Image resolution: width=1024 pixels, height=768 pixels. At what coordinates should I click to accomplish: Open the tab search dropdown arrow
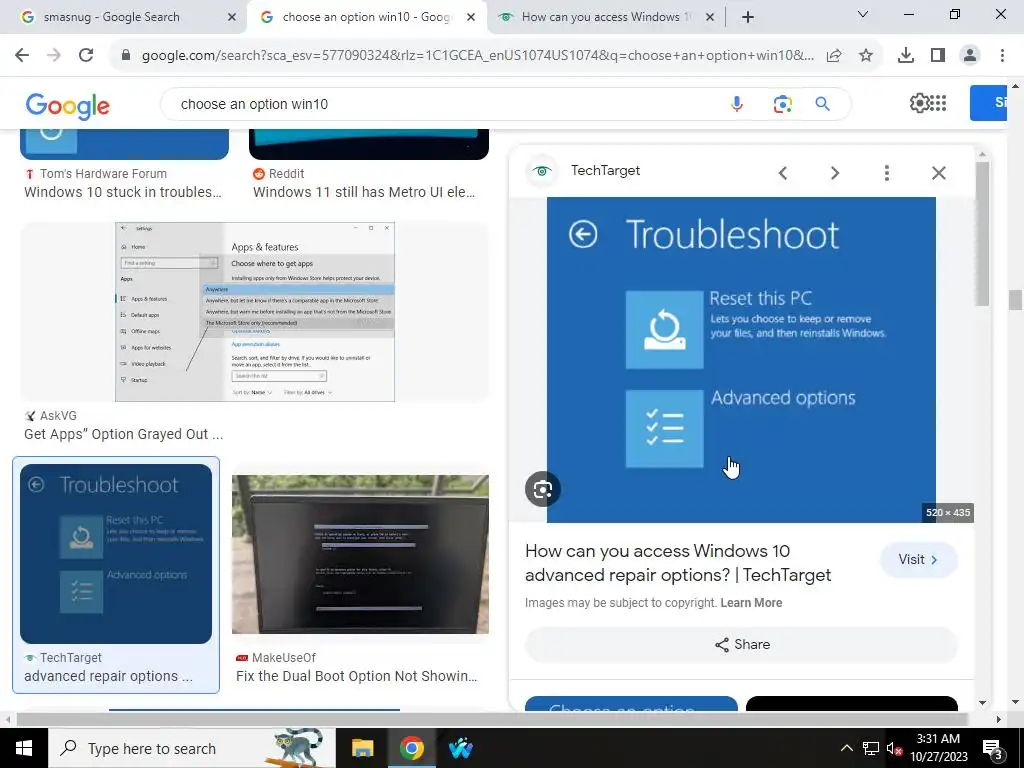coord(862,14)
